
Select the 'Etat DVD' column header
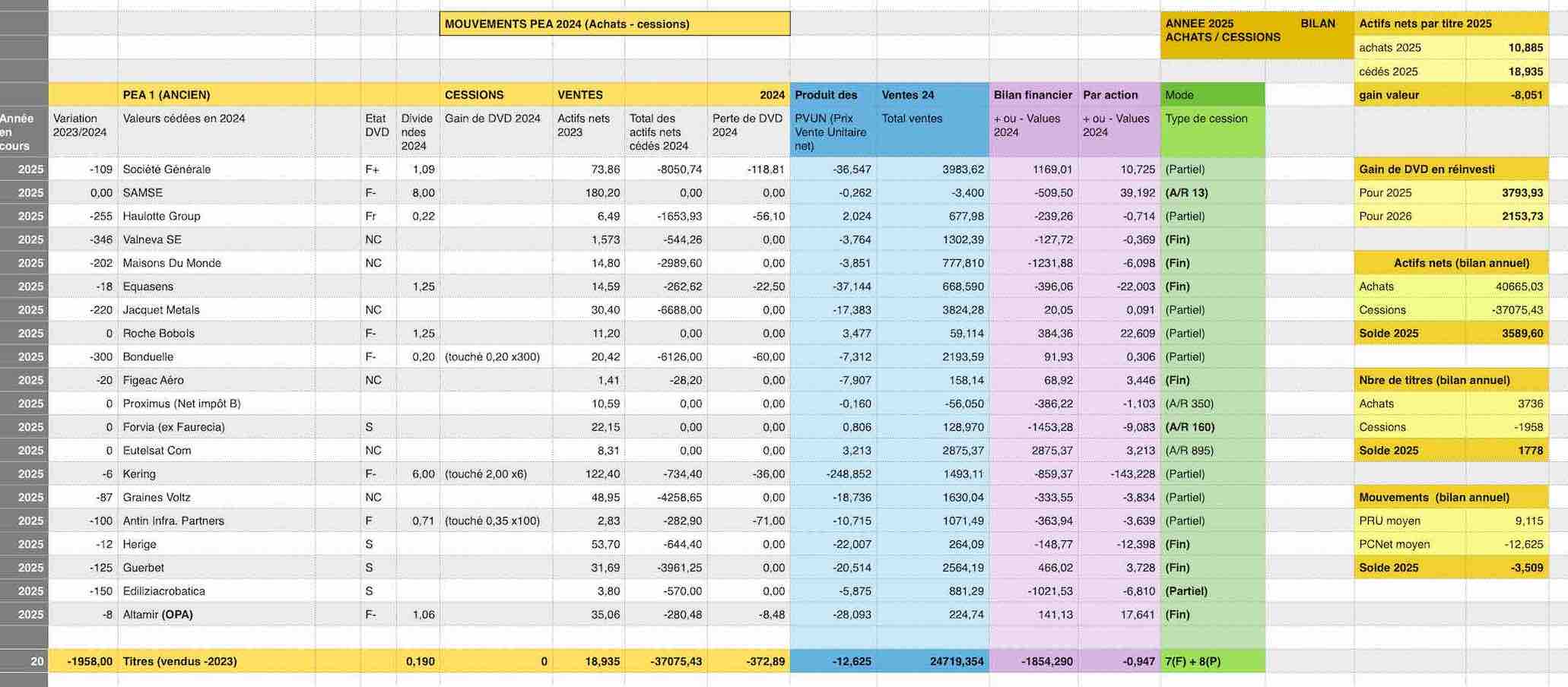[378, 131]
